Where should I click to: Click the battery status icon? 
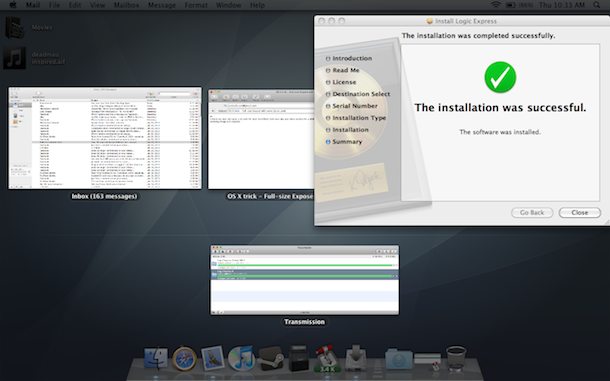[x=511, y=5]
